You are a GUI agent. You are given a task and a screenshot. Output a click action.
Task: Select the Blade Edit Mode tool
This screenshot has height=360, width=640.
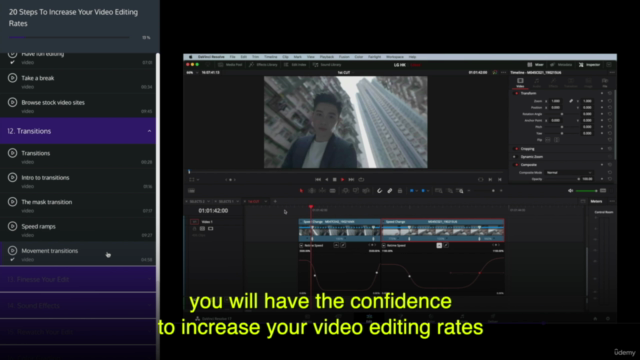[333, 191]
